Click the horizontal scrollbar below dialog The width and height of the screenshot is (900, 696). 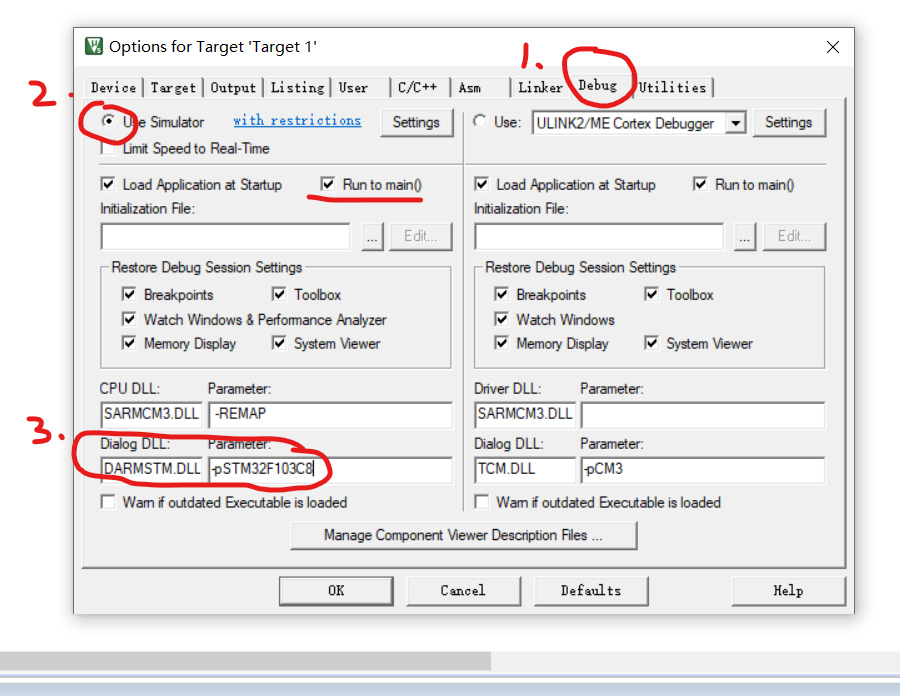tap(245, 660)
